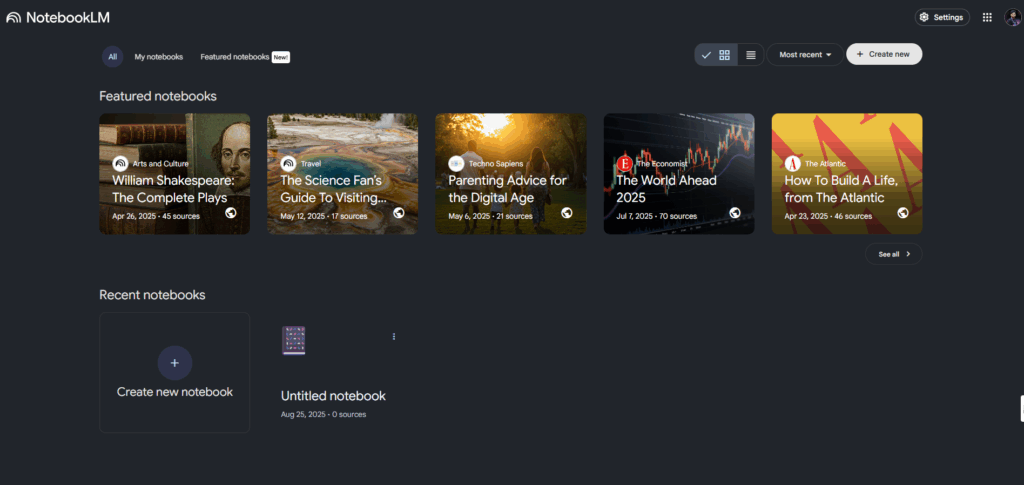1024x485 pixels.
Task: Click Aug 25, 2025 · 0 sources text
Action: 323,415
